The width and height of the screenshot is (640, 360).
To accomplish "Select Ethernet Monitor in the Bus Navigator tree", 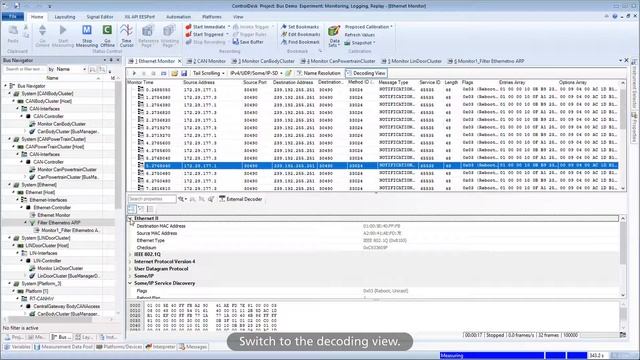I will tap(53, 215).
